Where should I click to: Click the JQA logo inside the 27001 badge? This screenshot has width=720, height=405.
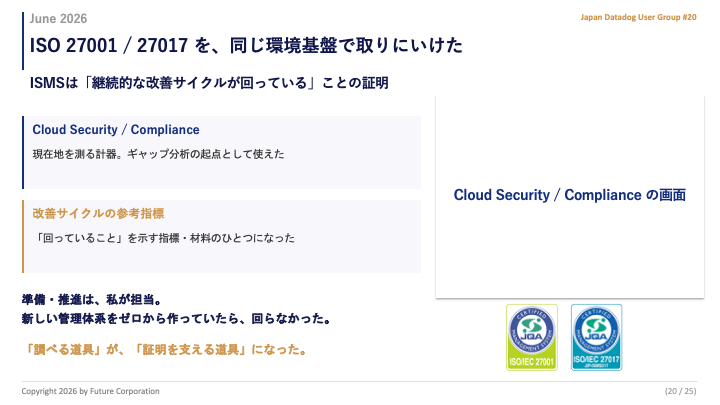532,331
